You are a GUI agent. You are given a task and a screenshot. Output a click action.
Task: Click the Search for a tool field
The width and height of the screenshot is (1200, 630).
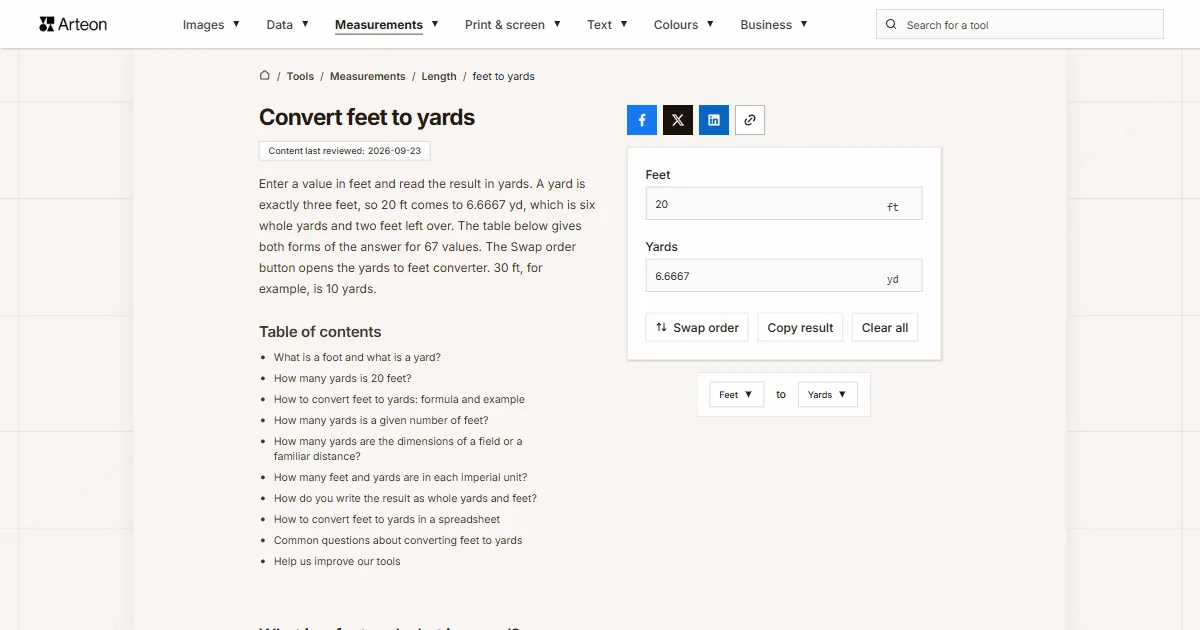click(x=1020, y=24)
